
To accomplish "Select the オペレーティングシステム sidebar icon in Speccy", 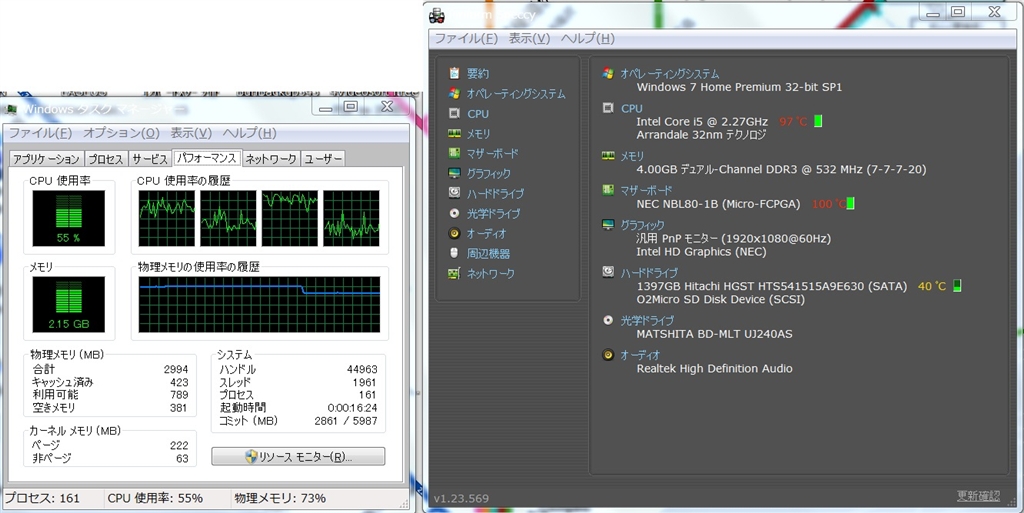I will coord(455,93).
